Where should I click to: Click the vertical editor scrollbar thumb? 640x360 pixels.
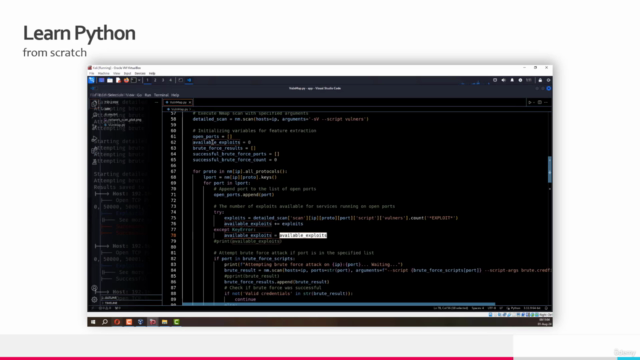pyautogui.click(x=550, y=170)
